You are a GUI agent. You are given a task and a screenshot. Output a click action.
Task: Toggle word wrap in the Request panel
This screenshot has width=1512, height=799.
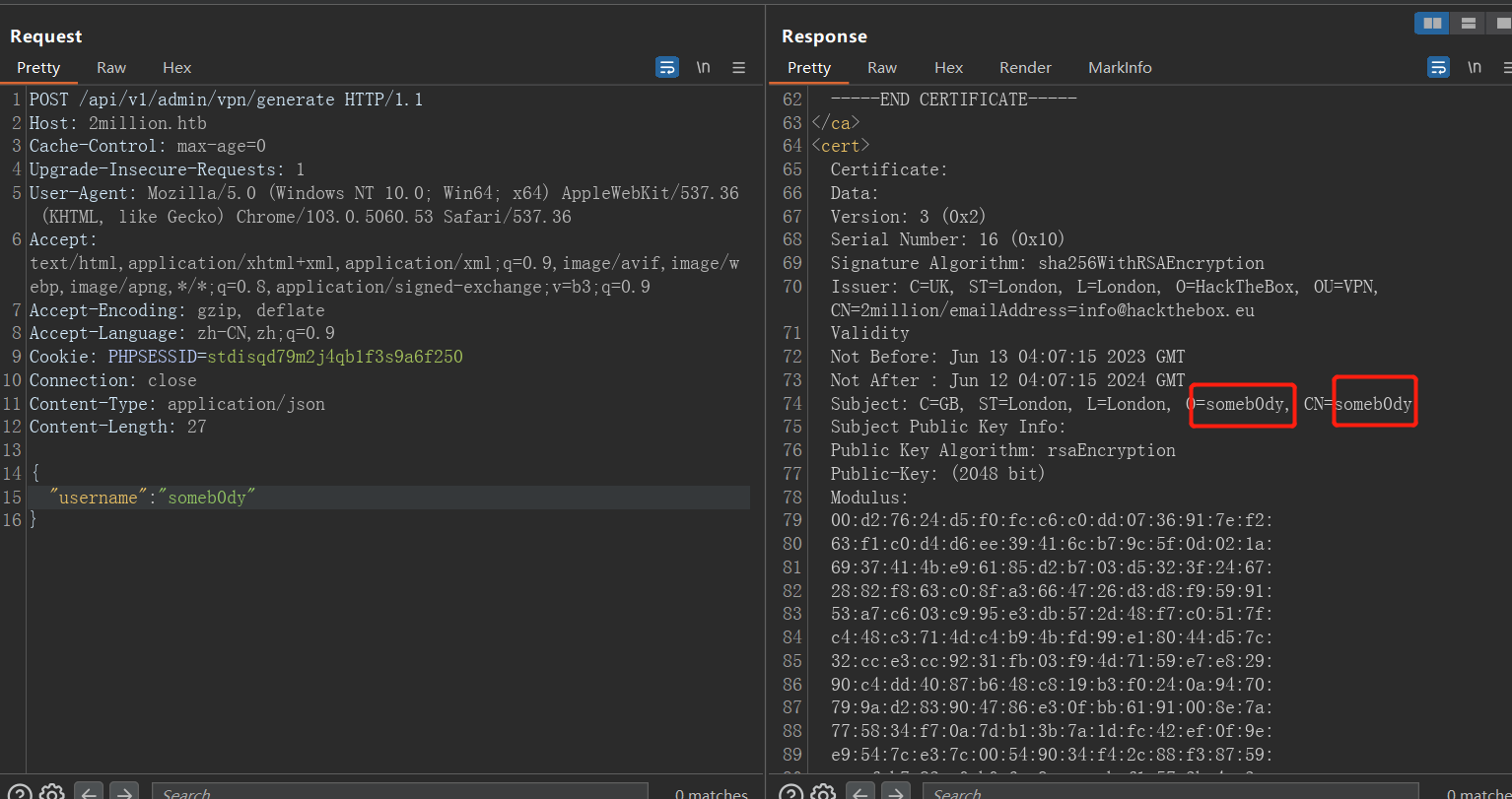coord(667,67)
